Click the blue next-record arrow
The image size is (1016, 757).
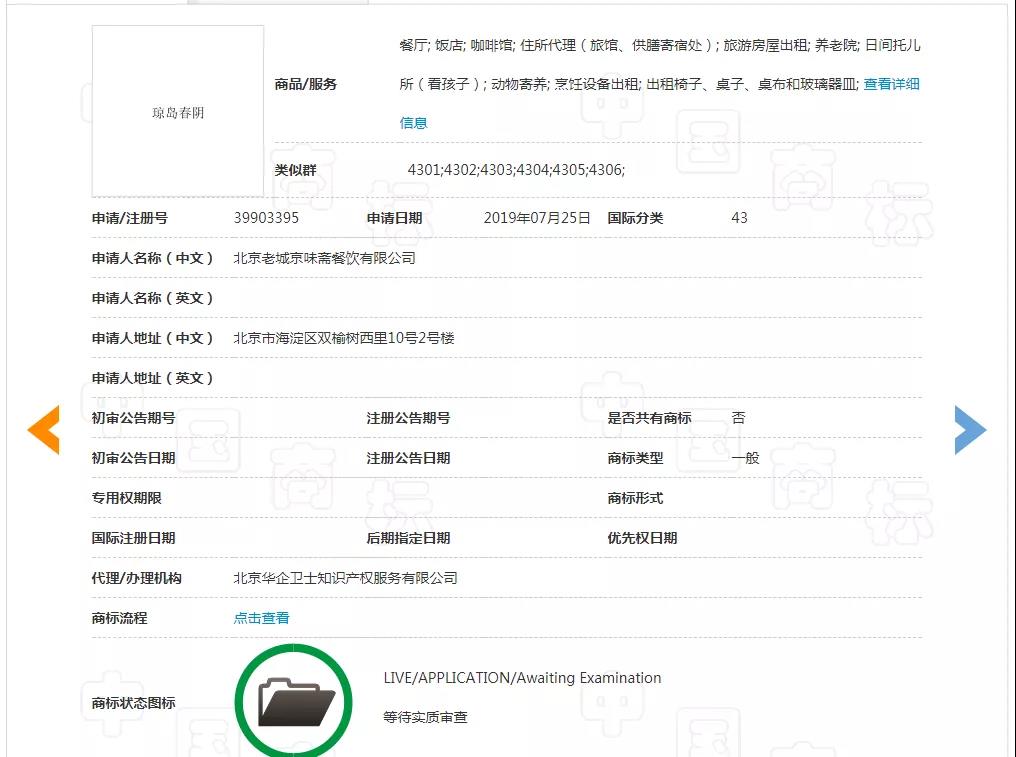coord(969,430)
